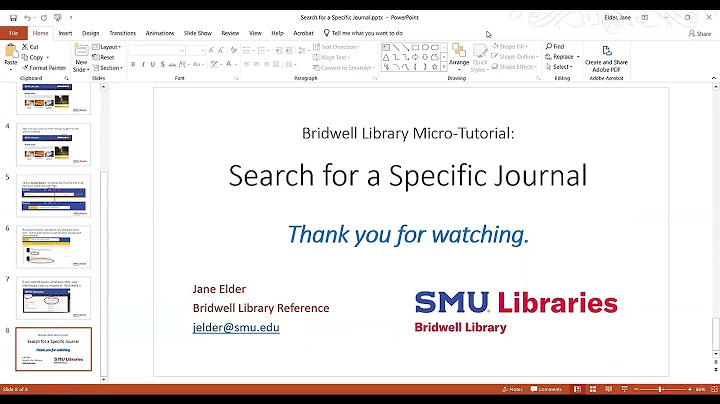
Task: Start Slide Show from status bar icon
Action: 624,389
